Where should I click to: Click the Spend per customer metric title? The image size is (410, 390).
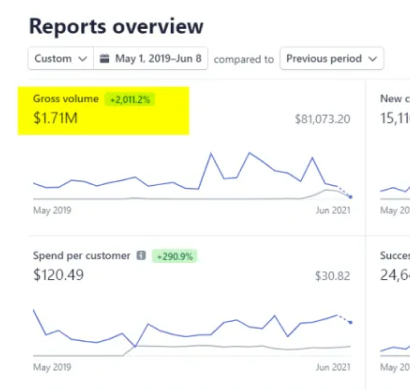pos(82,256)
